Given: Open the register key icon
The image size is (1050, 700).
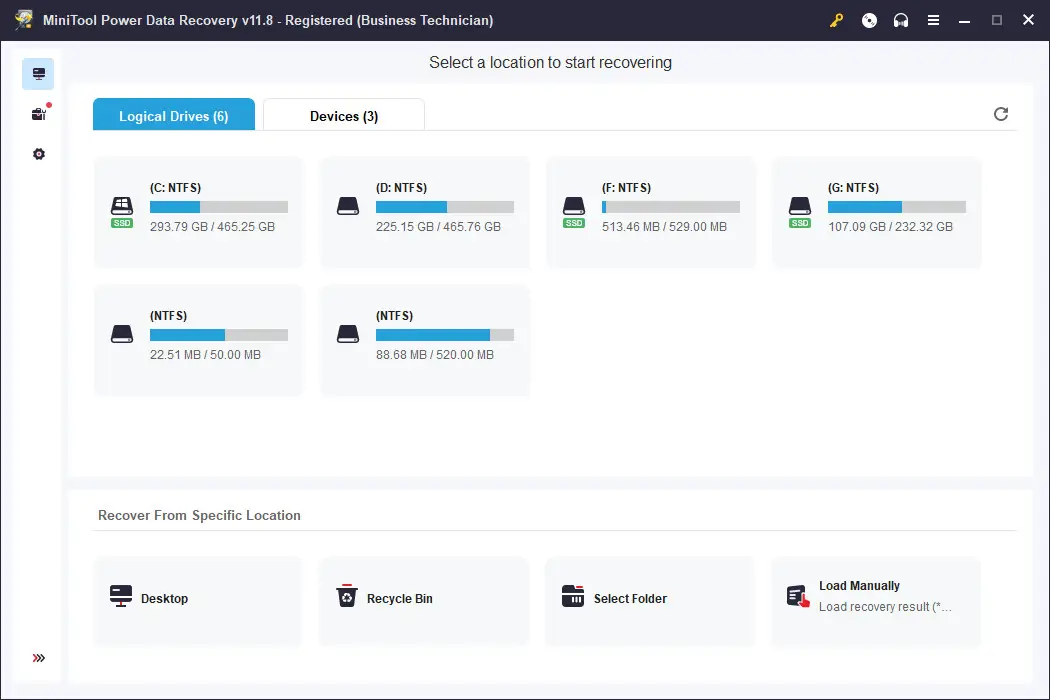Looking at the screenshot, I should click(x=836, y=20).
